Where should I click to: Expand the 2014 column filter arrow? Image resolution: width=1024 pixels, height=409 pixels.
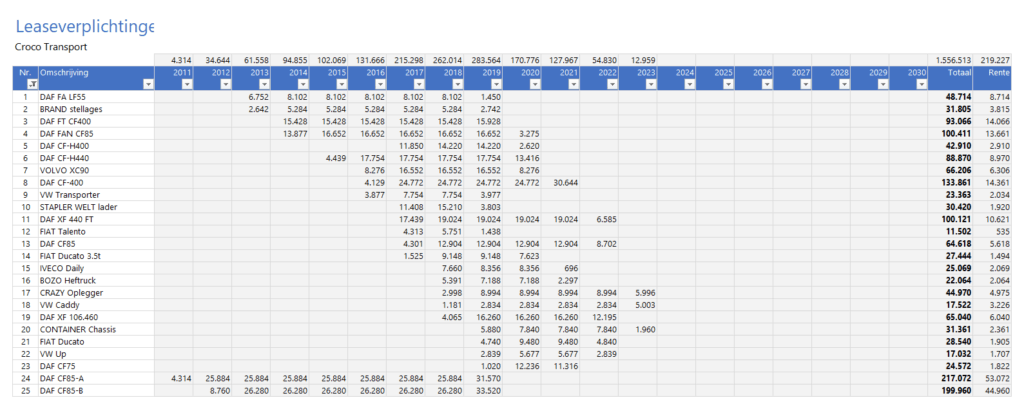click(303, 85)
